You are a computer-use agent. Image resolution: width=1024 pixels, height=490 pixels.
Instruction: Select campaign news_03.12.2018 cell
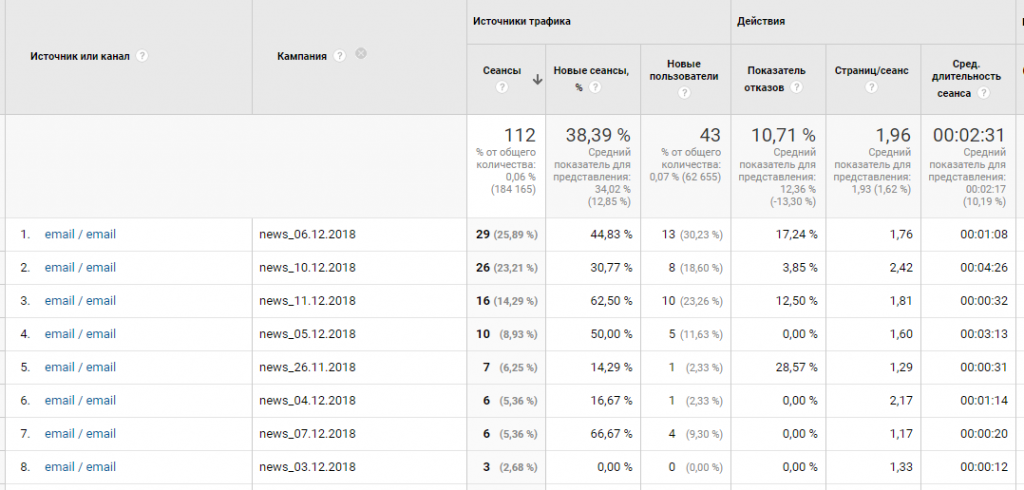[x=307, y=468]
